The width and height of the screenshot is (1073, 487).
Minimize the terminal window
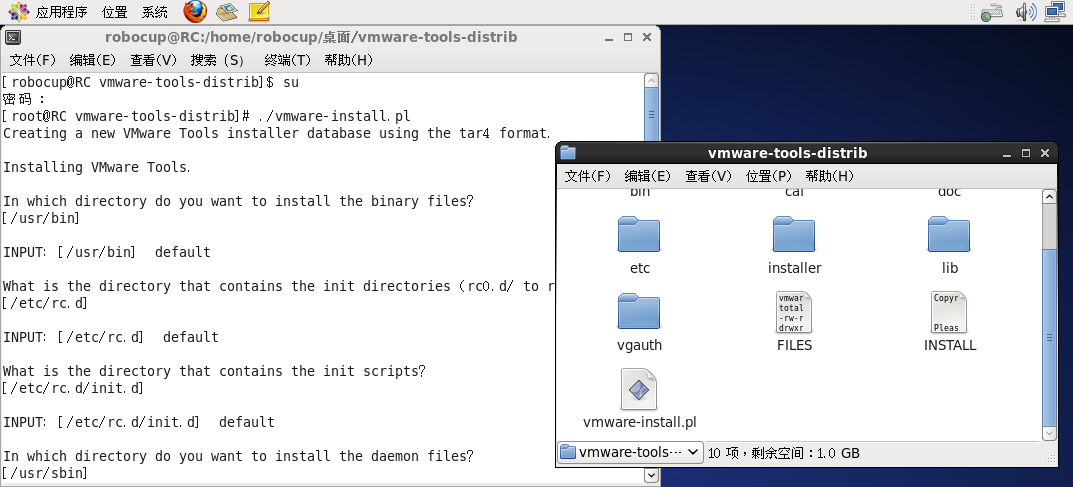tap(609, 38)
